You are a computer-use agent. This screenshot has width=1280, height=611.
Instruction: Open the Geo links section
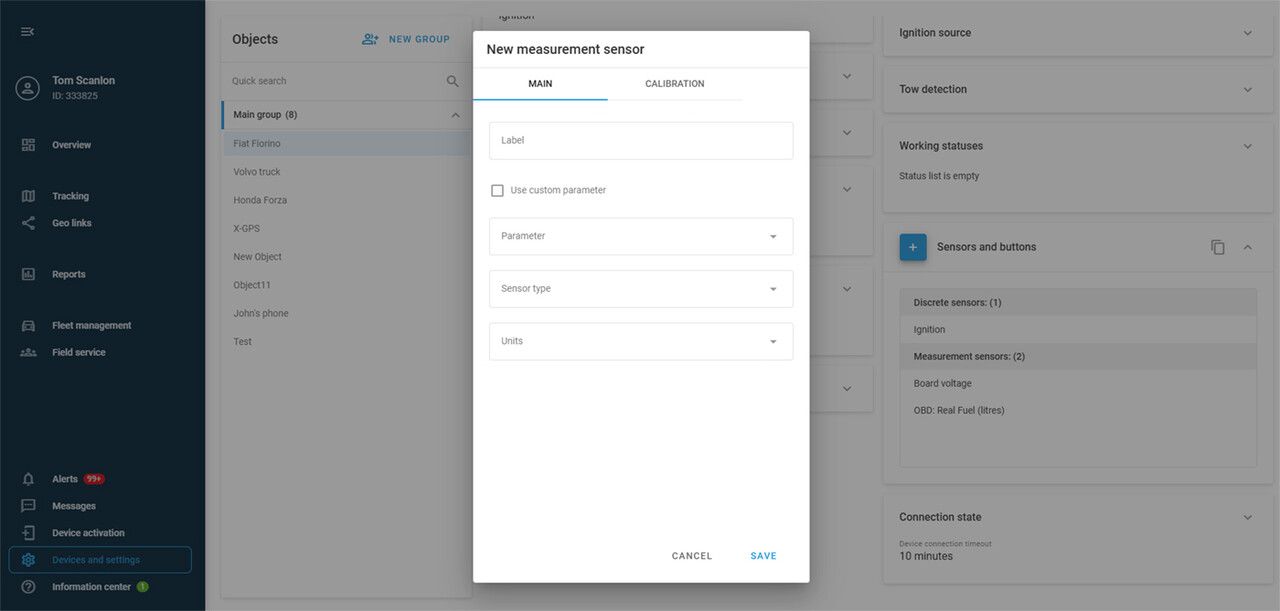(x=72, y=223)
